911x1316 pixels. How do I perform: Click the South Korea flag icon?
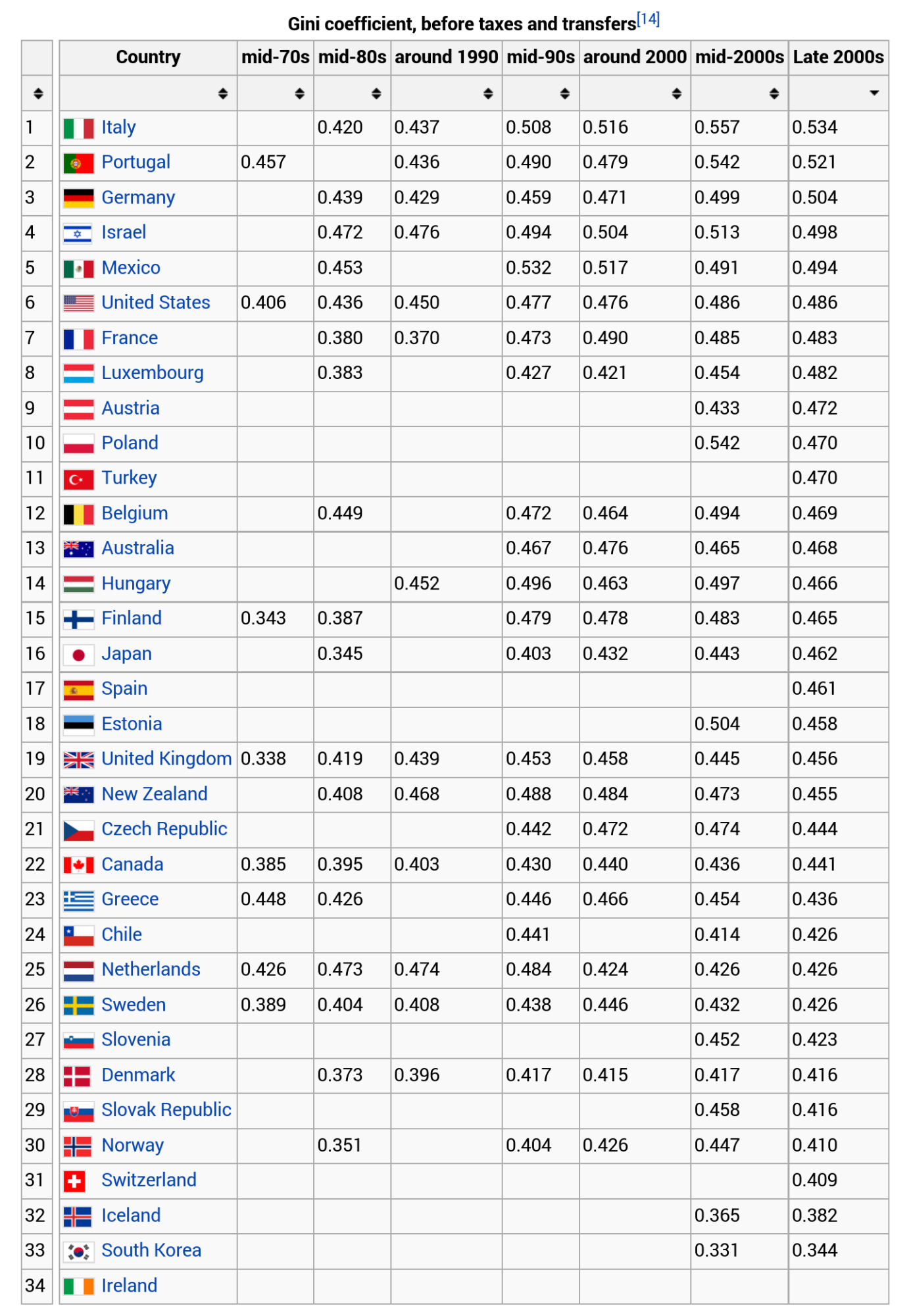pos(78,1252)
